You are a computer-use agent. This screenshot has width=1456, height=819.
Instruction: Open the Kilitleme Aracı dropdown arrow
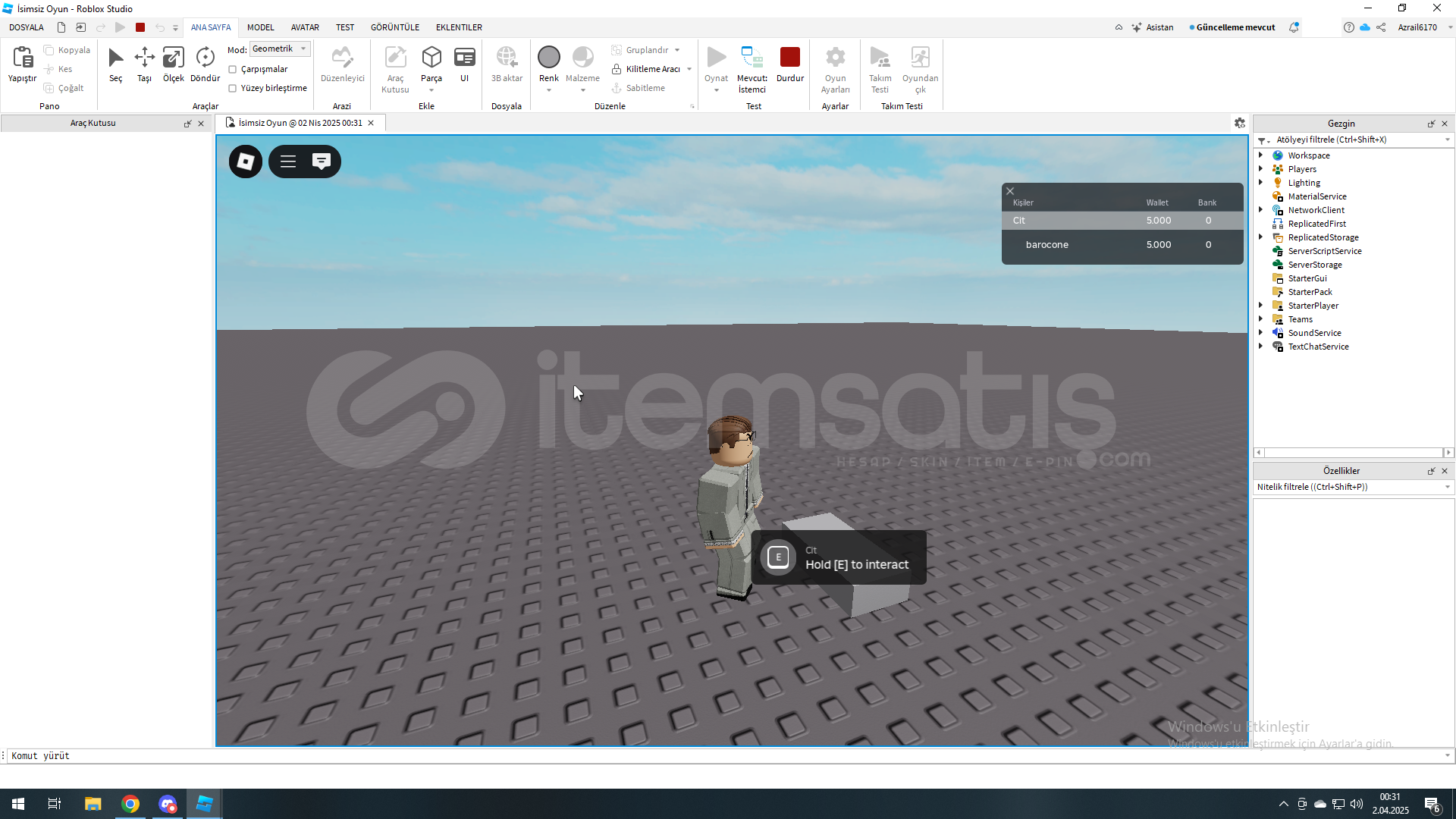point(689,69)
